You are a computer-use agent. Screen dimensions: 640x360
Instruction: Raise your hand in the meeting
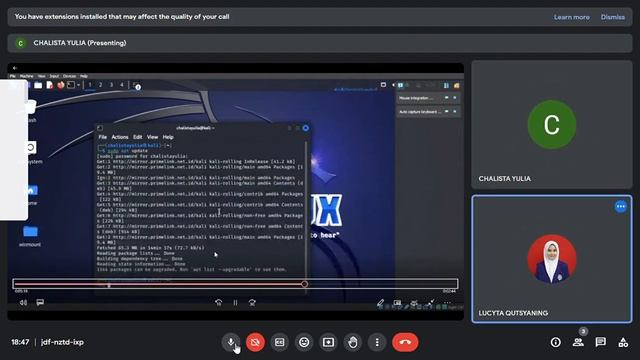pyautogui.click(x=353, y=342)
